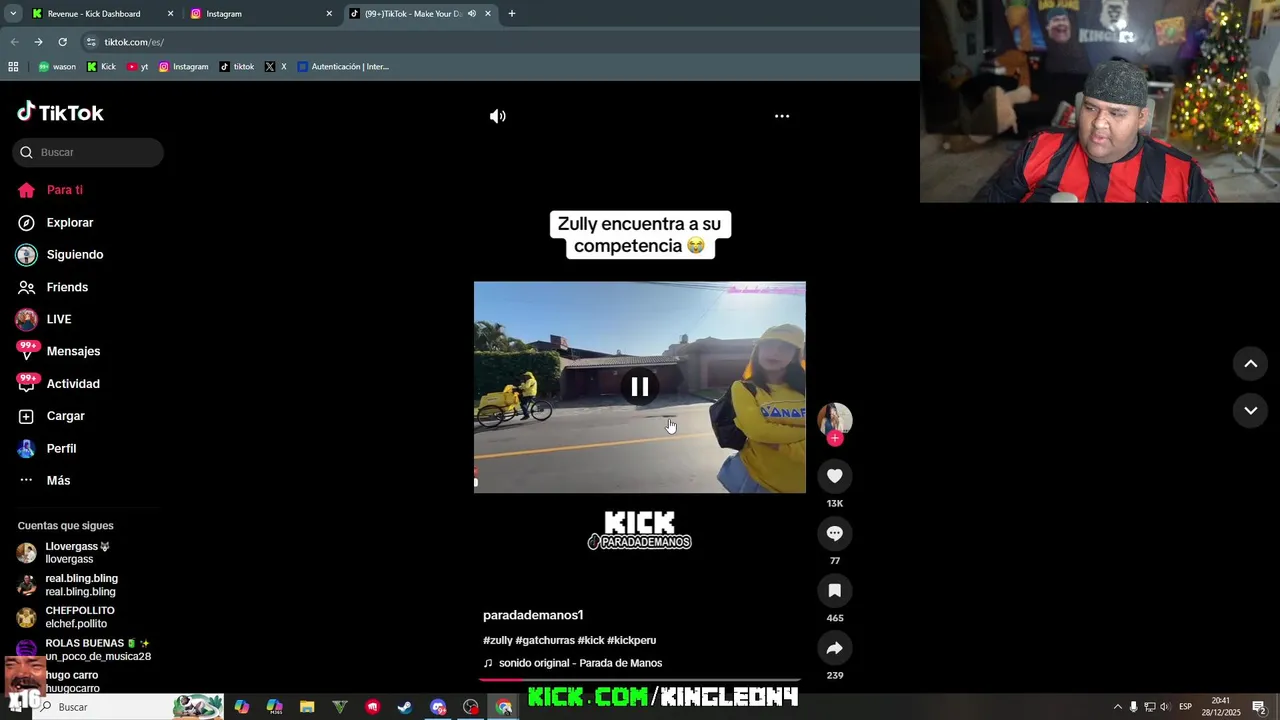Go to the next video arrow
The height and width of the screenshot is (720, 1280).
coord(1250,411)
